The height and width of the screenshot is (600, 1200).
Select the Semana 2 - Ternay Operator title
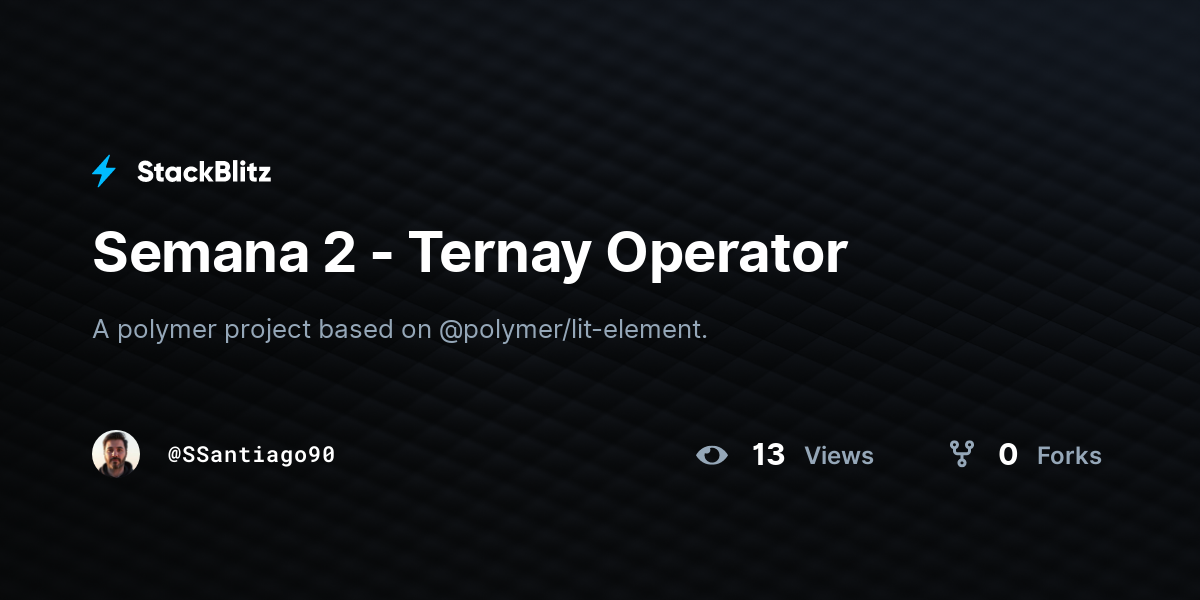(470, 253)
